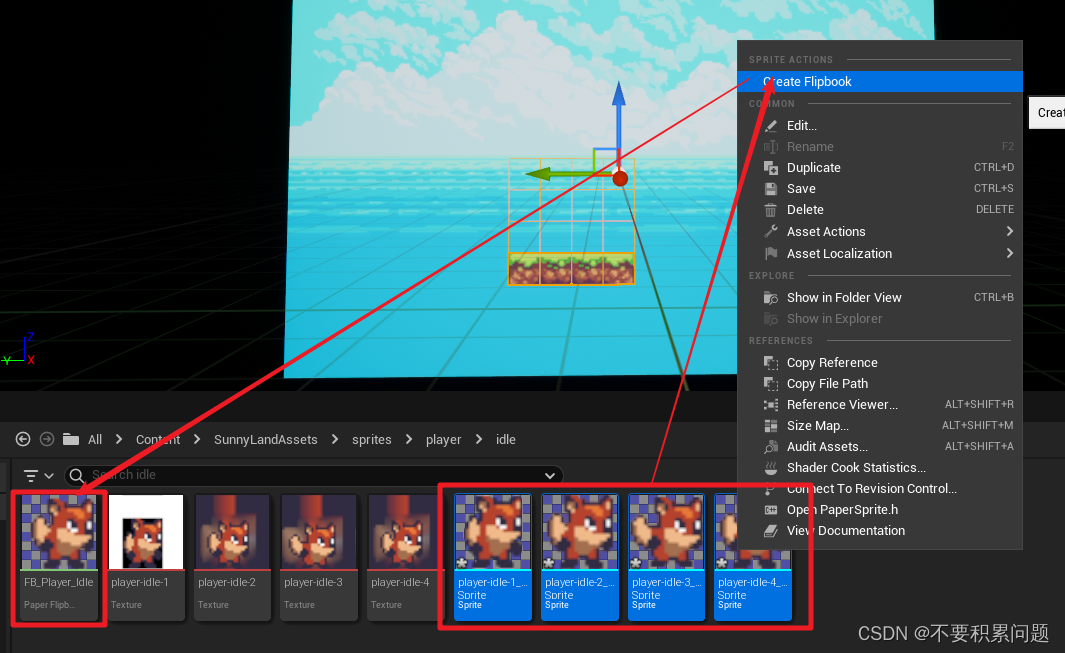
Task: Click the Size Map icon
Action: click(x=770, y=426)
